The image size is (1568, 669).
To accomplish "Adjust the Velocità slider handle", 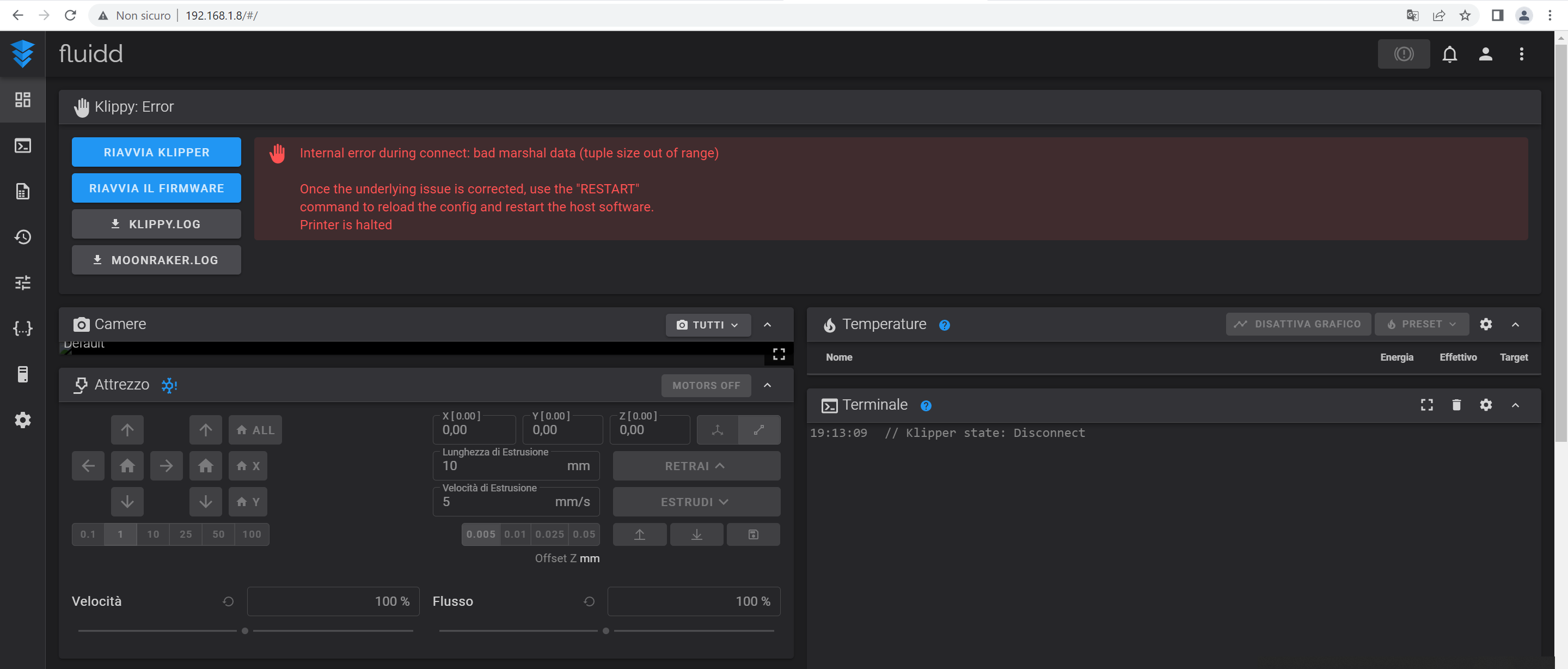I will point(244,631).
